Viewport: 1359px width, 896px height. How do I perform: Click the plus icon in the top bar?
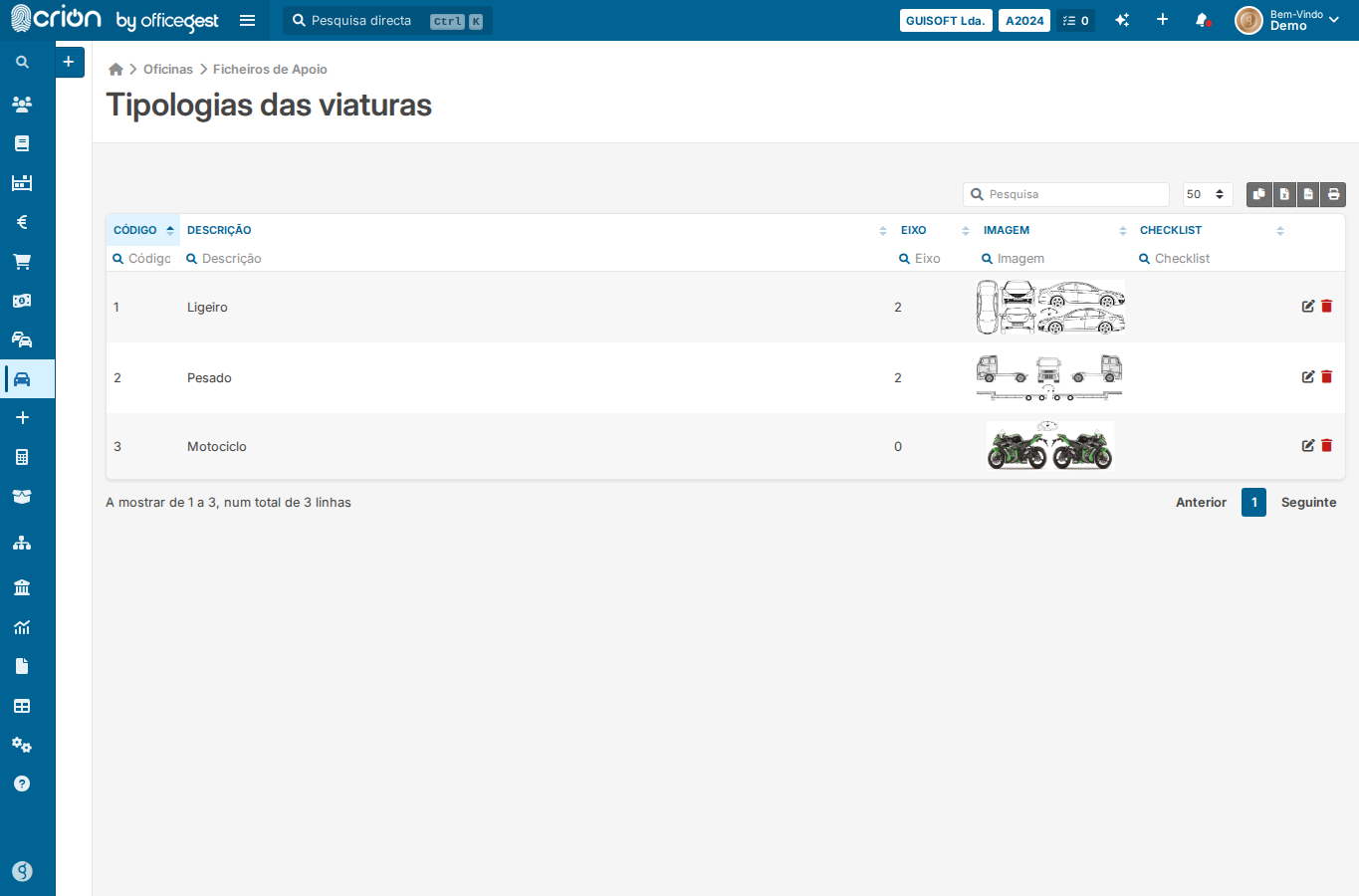coord(1162,20)
